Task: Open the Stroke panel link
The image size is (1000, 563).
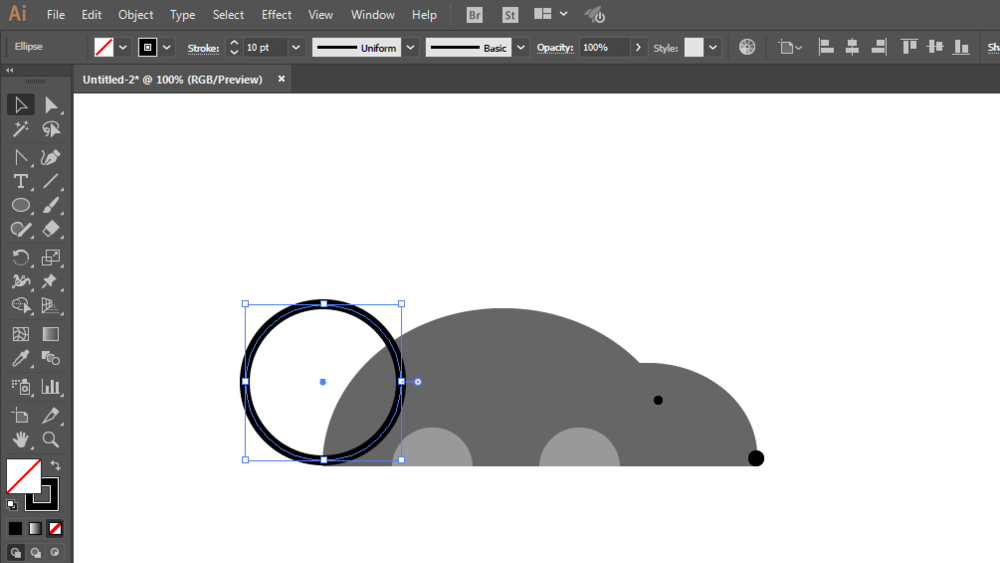Action: pos(203,48)
